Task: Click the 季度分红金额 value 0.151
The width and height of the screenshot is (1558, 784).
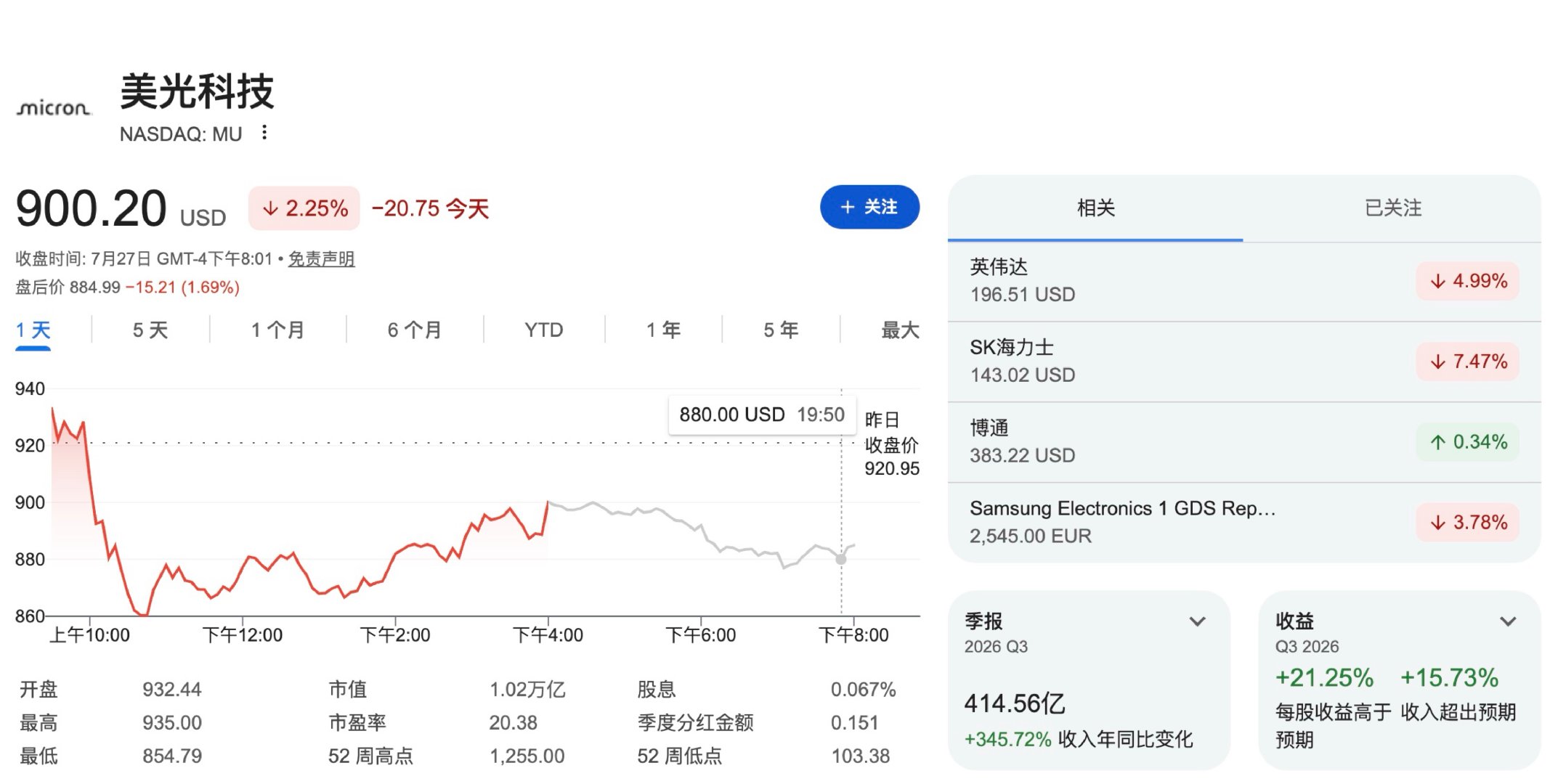Action: click(854, 723)
